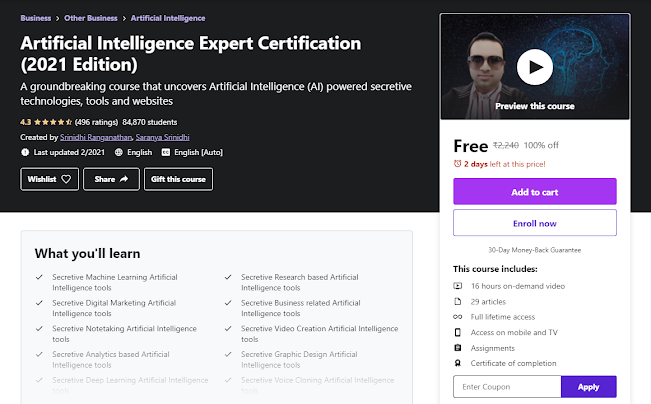
Task: Click the globe language icon
Action: [119, 152]
